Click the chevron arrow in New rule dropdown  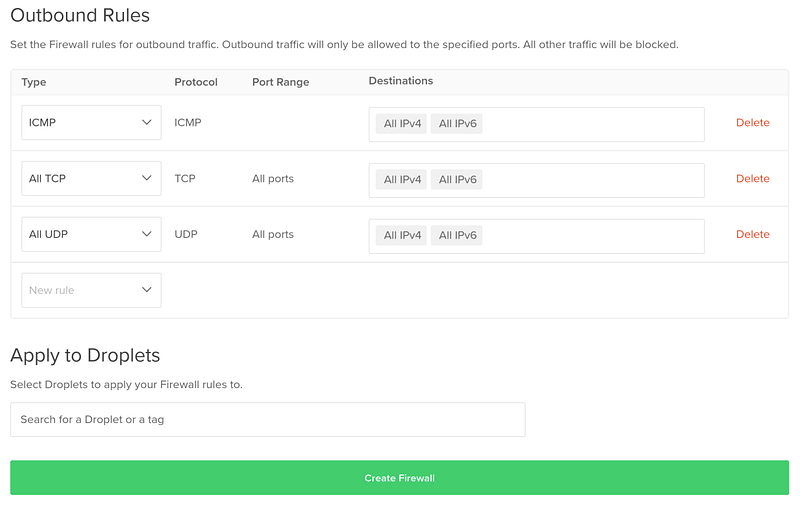coord(147,290)
